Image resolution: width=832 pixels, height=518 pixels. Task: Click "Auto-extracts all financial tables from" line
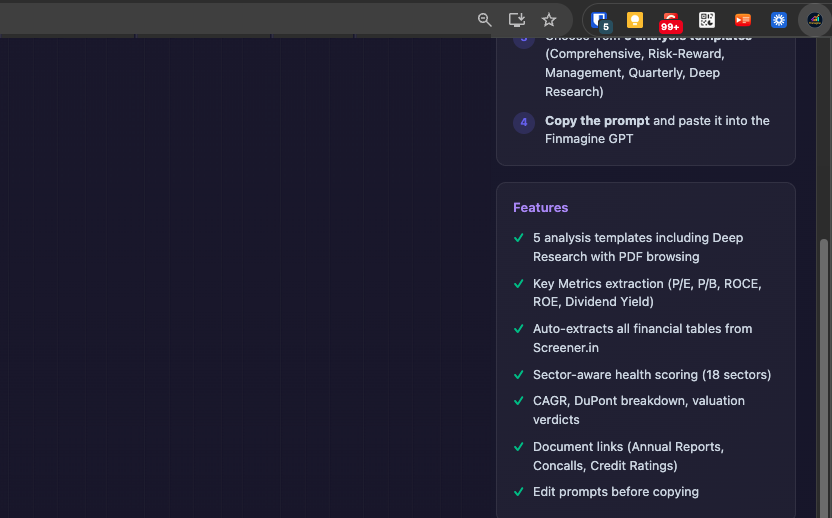tap(643, 329)
